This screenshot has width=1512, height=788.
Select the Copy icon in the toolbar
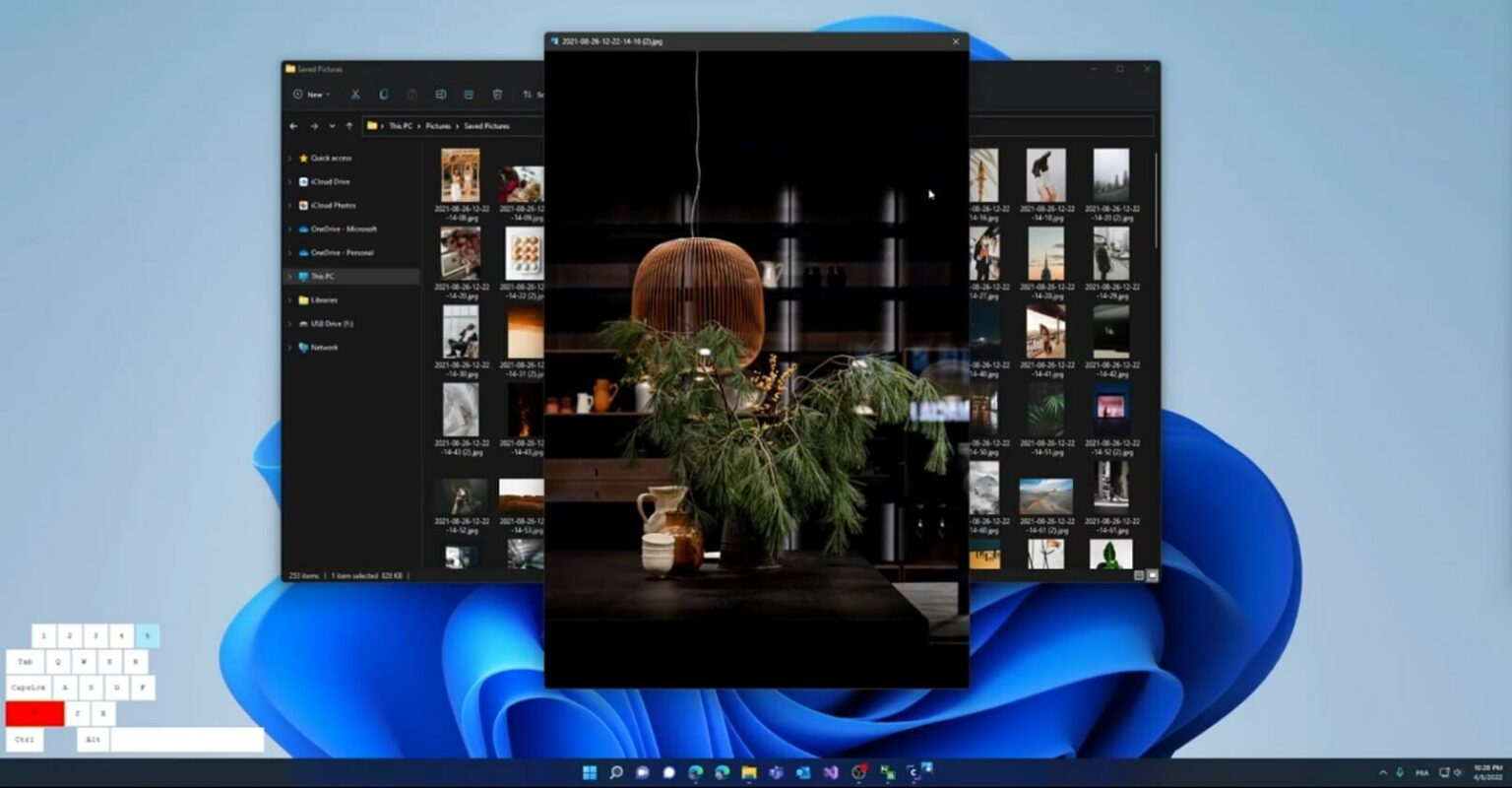coord(384,95)
